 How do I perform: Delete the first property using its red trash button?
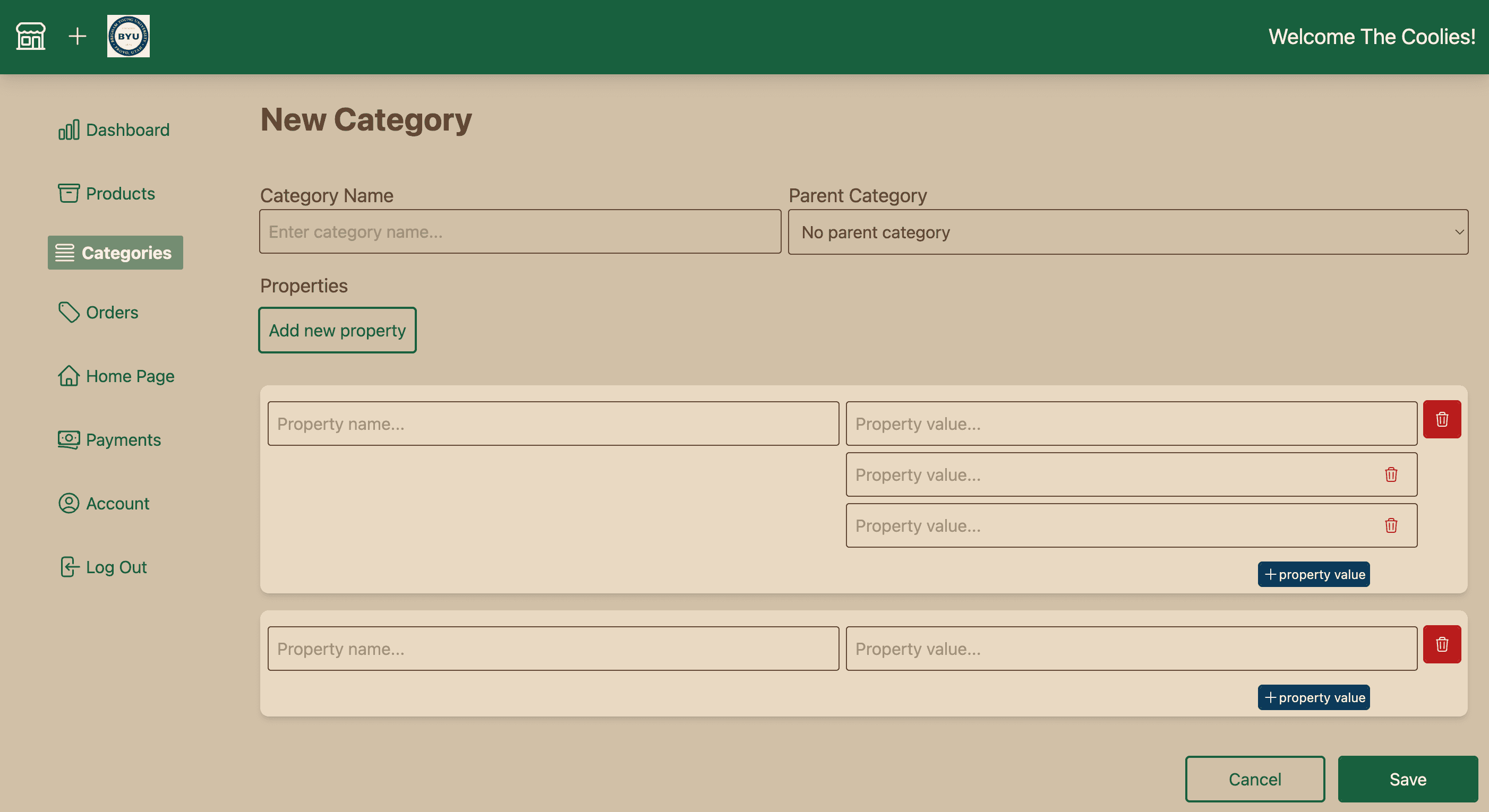1442,419
